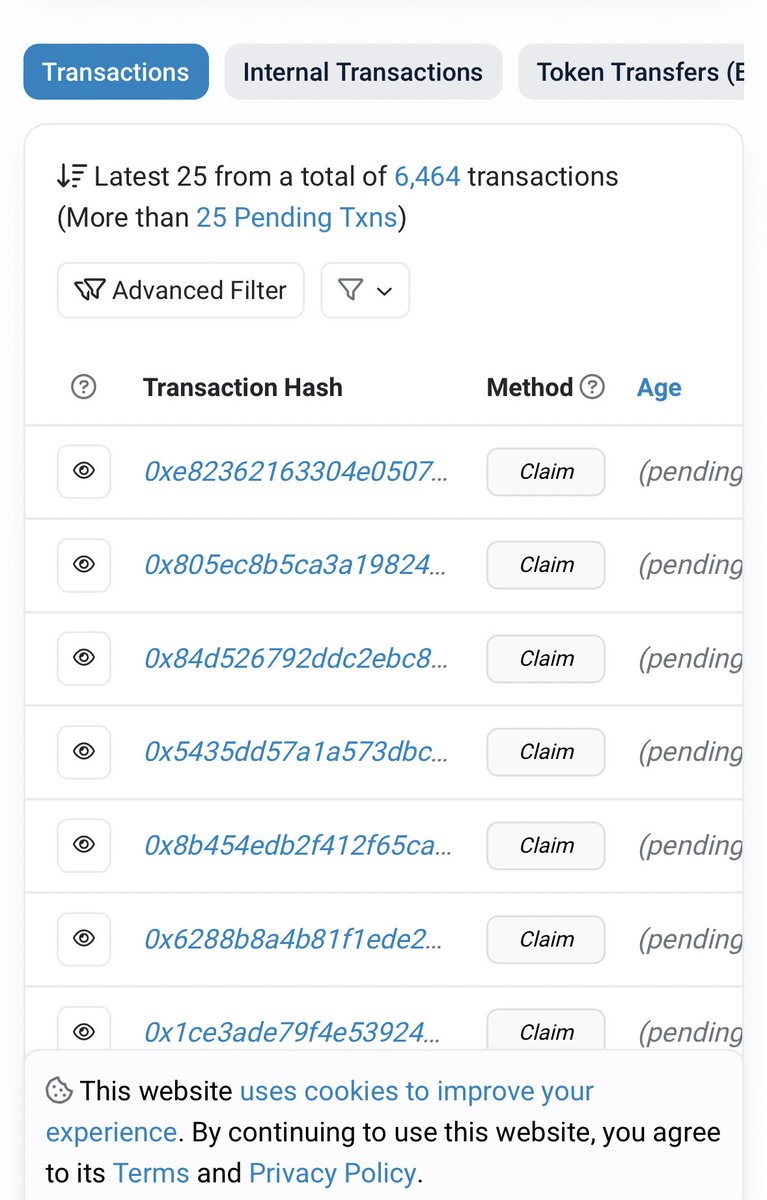The image size is (767, 1200).
Task: Click question mark icon left of Transaction Hash
Action: (85, 387)
